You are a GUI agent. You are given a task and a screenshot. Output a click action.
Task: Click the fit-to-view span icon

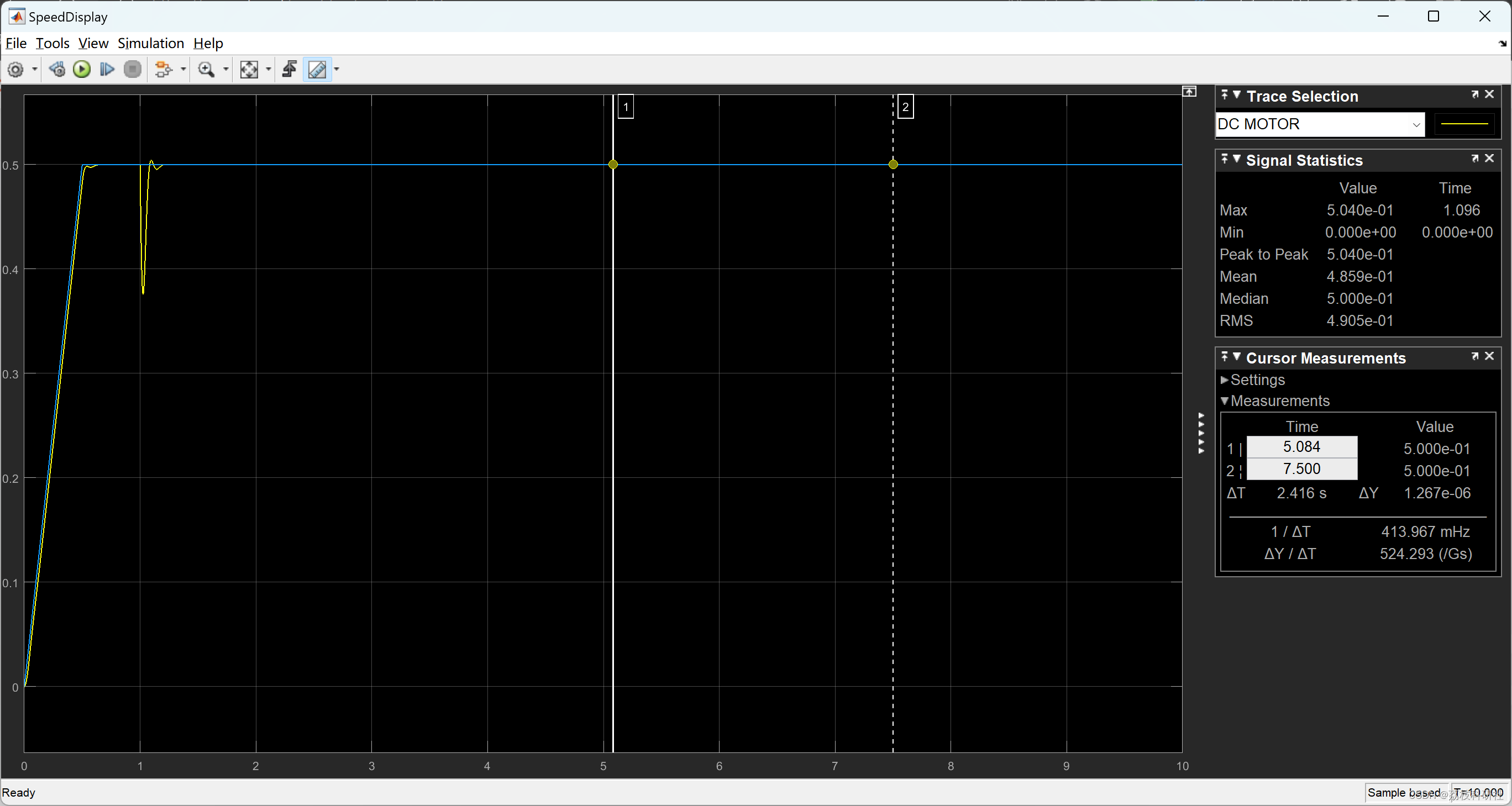tap(249, 69)
